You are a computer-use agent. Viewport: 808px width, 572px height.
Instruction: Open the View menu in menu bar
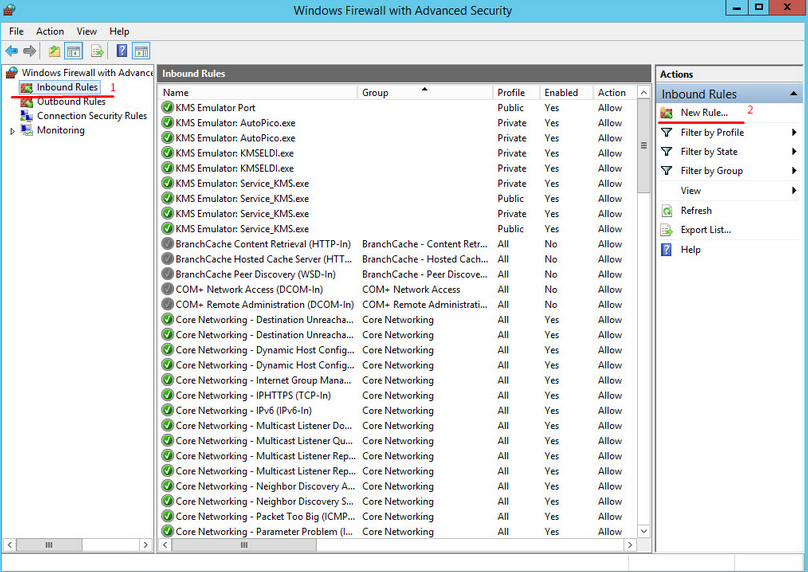[87, 31]
